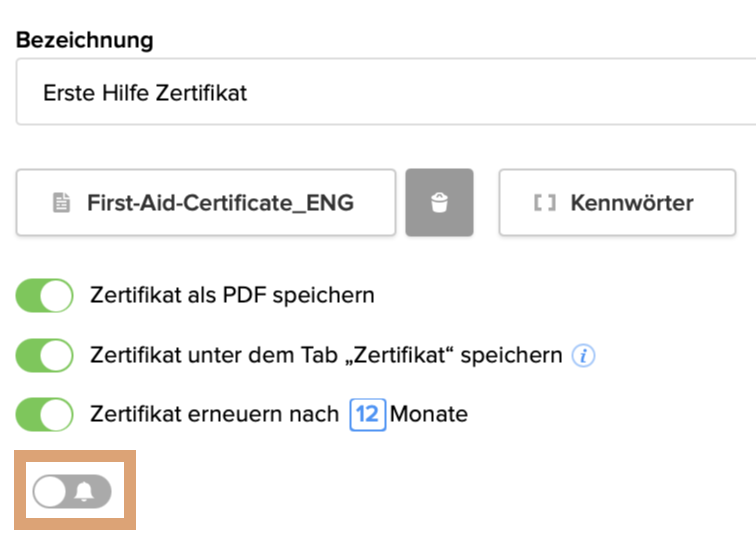Image resolution: width=756 pixels, height=560 pixels.
Task: Click the "Zertifikat erneuern nach" label text
Action: (214, 413)
